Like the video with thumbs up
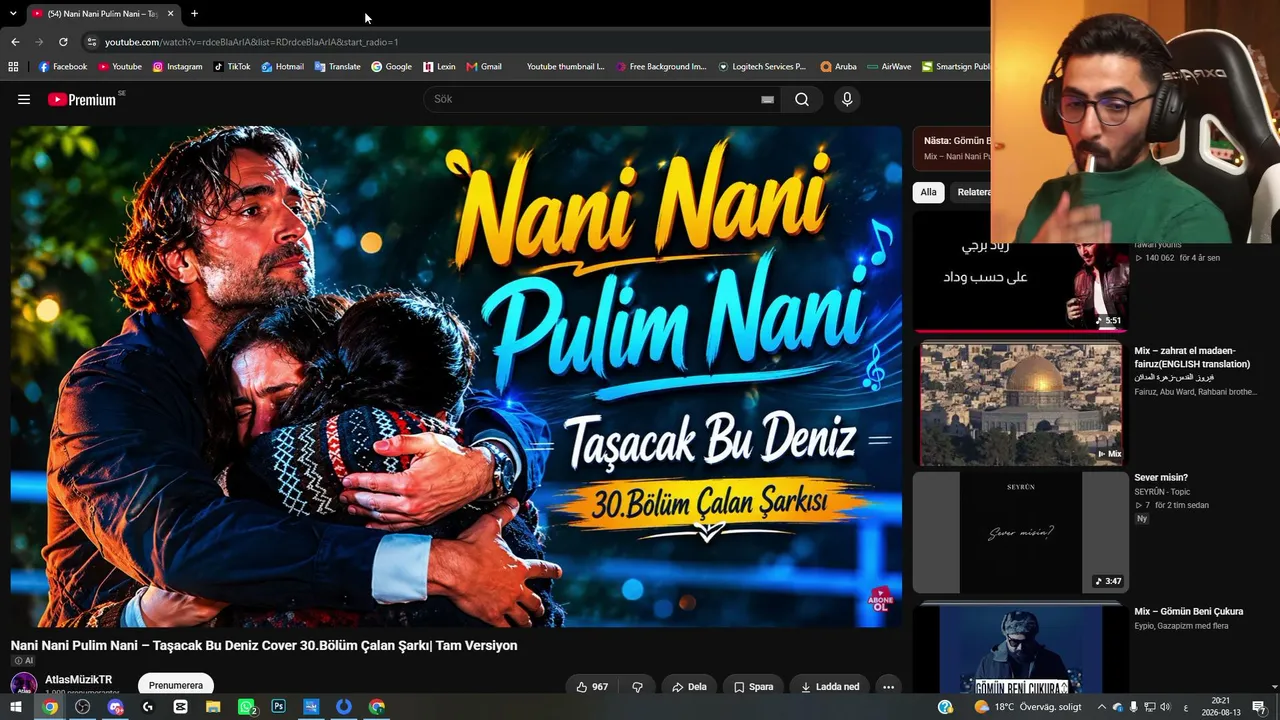The width and height of the screenshot is (1280, 720). point(593,687)
